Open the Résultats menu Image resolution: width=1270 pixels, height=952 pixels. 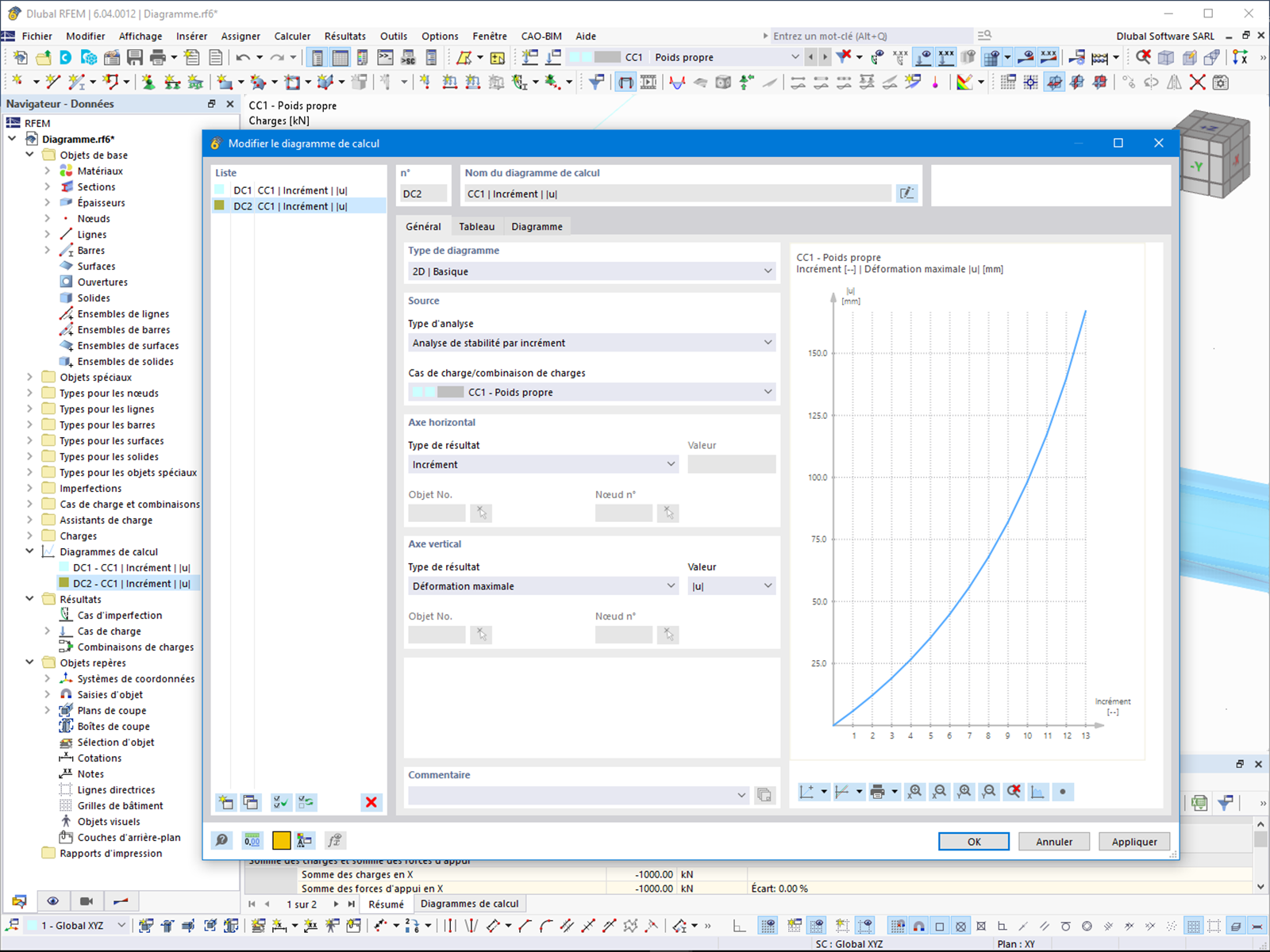344,36
